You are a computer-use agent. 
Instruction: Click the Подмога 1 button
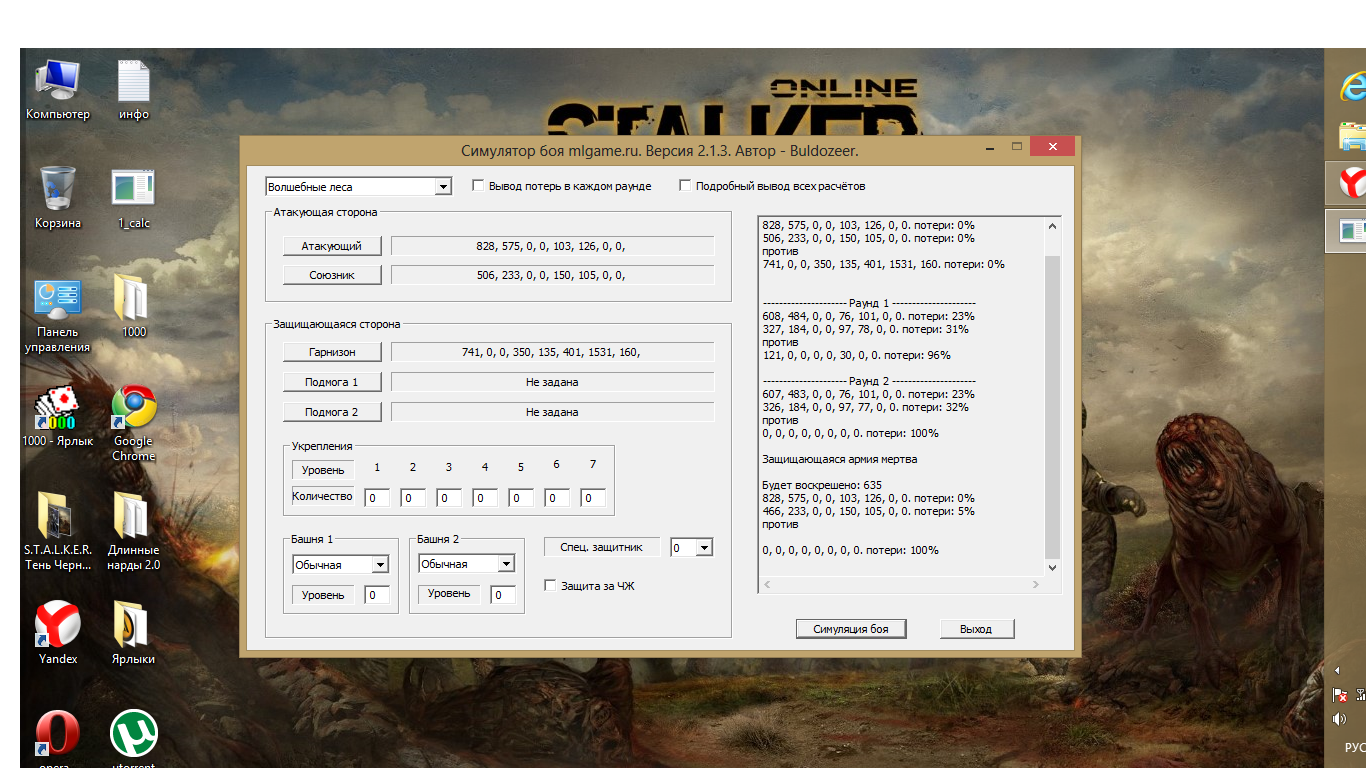pos(332,382)
